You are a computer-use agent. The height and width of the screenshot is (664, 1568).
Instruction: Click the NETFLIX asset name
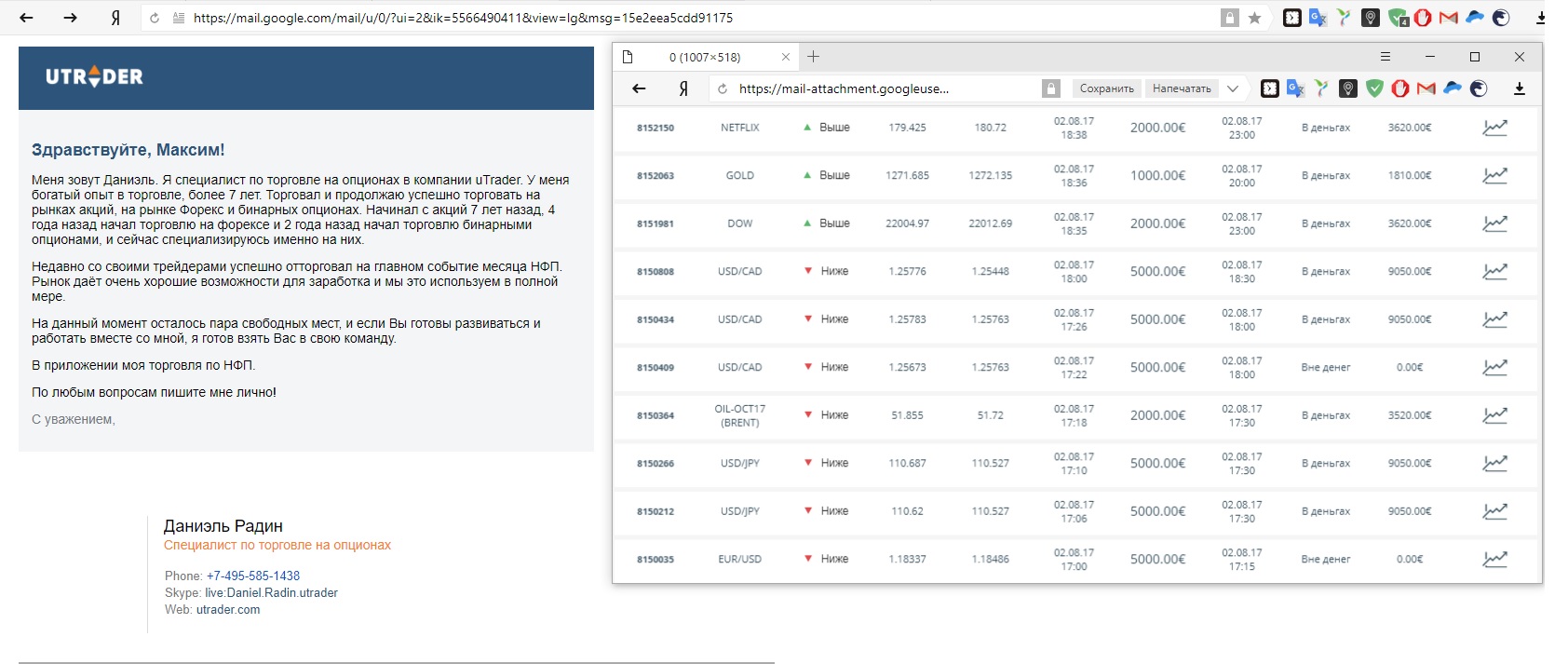pos(740,128)
